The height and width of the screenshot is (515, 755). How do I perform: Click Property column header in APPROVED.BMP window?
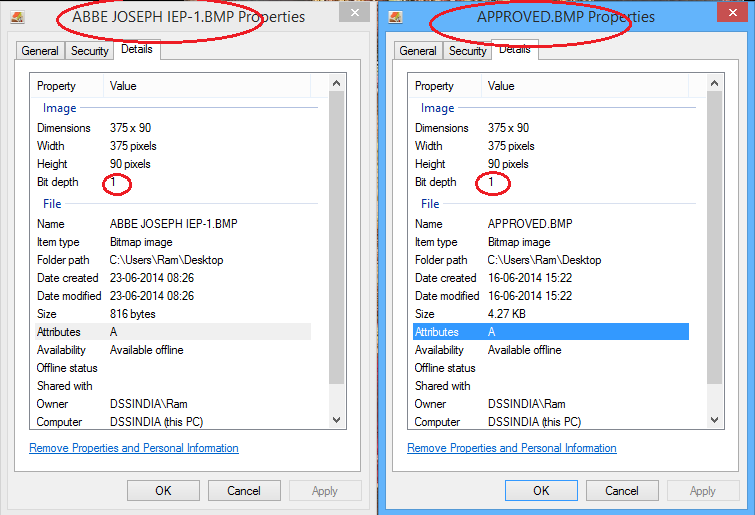click(445, 86)
